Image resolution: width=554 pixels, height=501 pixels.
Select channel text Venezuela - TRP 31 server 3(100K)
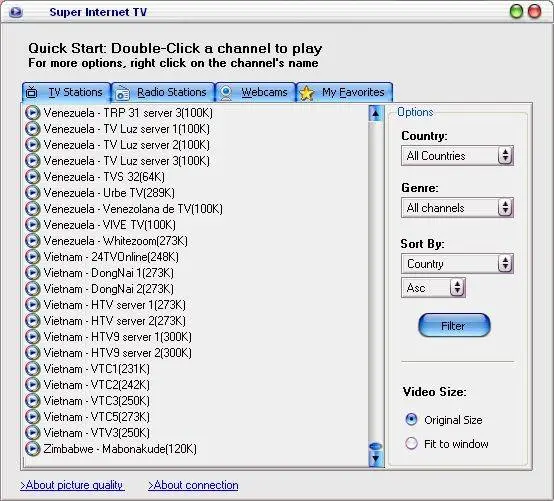128,113
